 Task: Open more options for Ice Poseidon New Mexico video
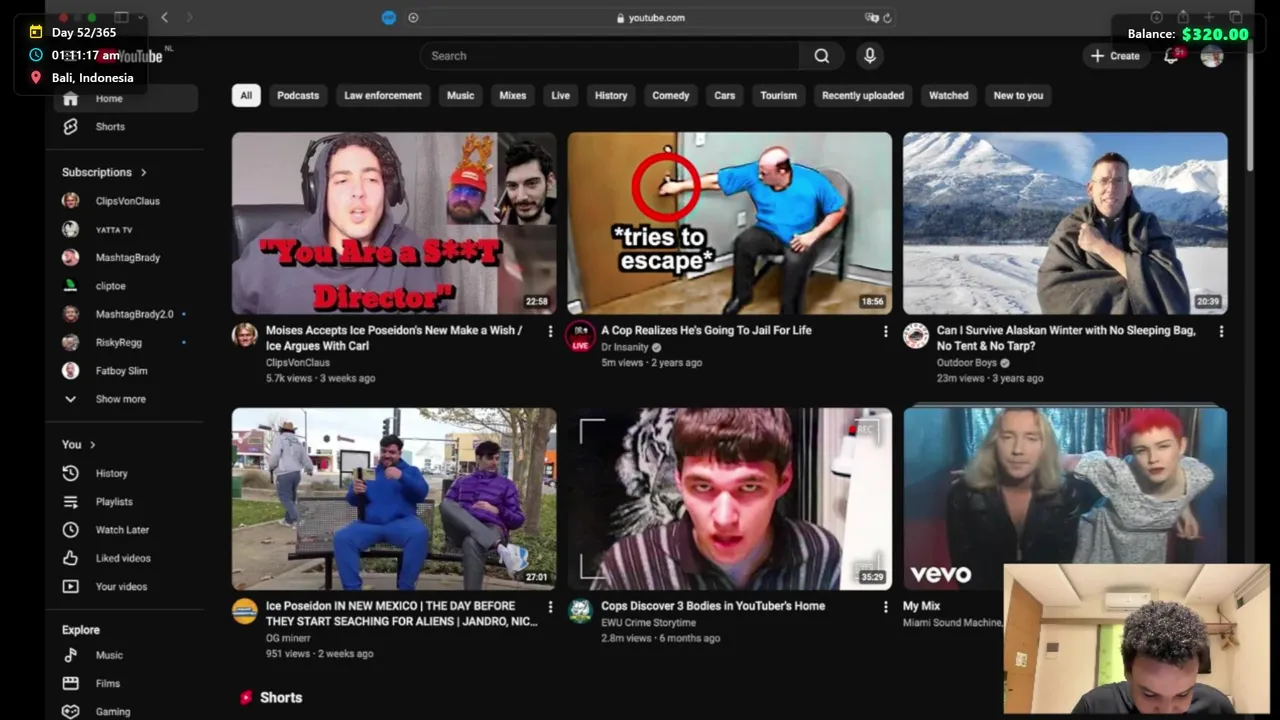[550, 607]
